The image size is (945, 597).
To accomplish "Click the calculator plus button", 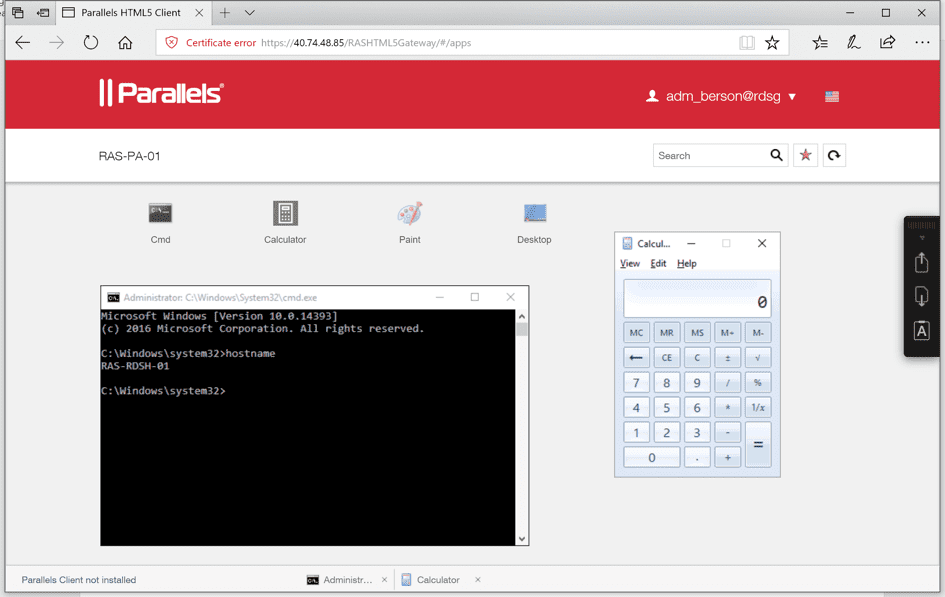I will 727,457.
